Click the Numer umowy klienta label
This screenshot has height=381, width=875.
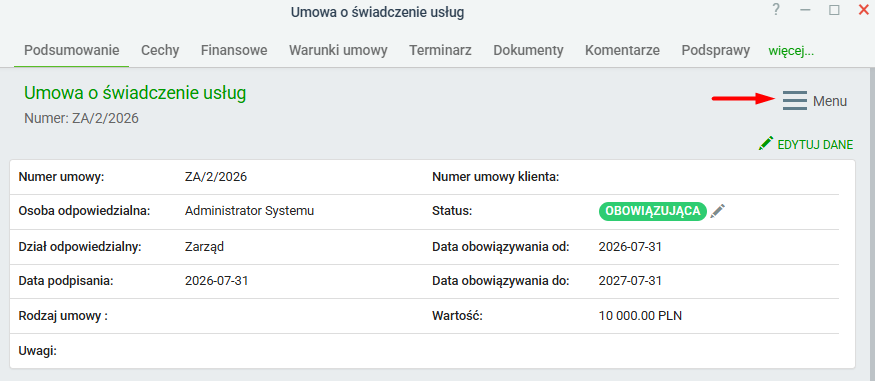tap(496, 177)
